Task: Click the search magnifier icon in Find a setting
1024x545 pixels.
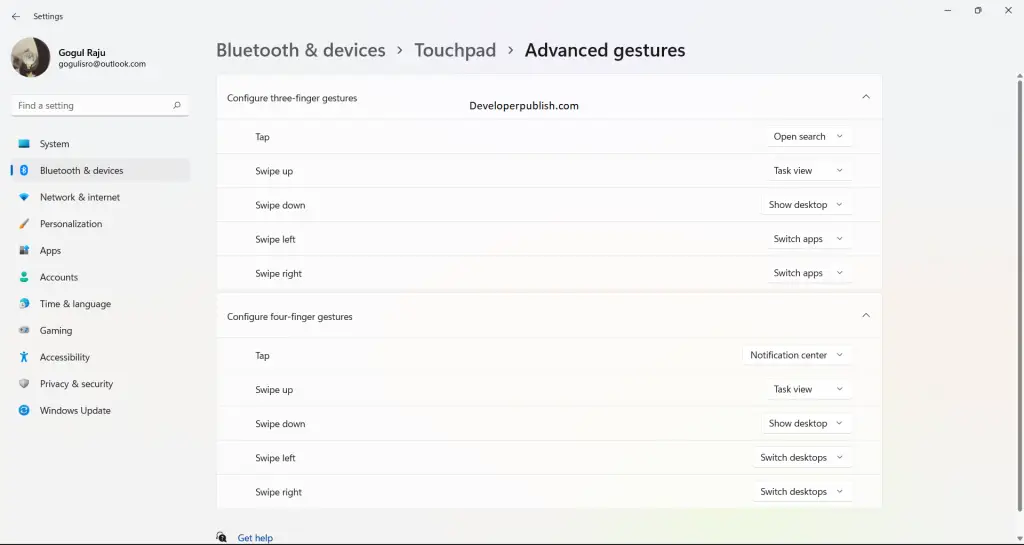Action: click(x=176, y=105)
